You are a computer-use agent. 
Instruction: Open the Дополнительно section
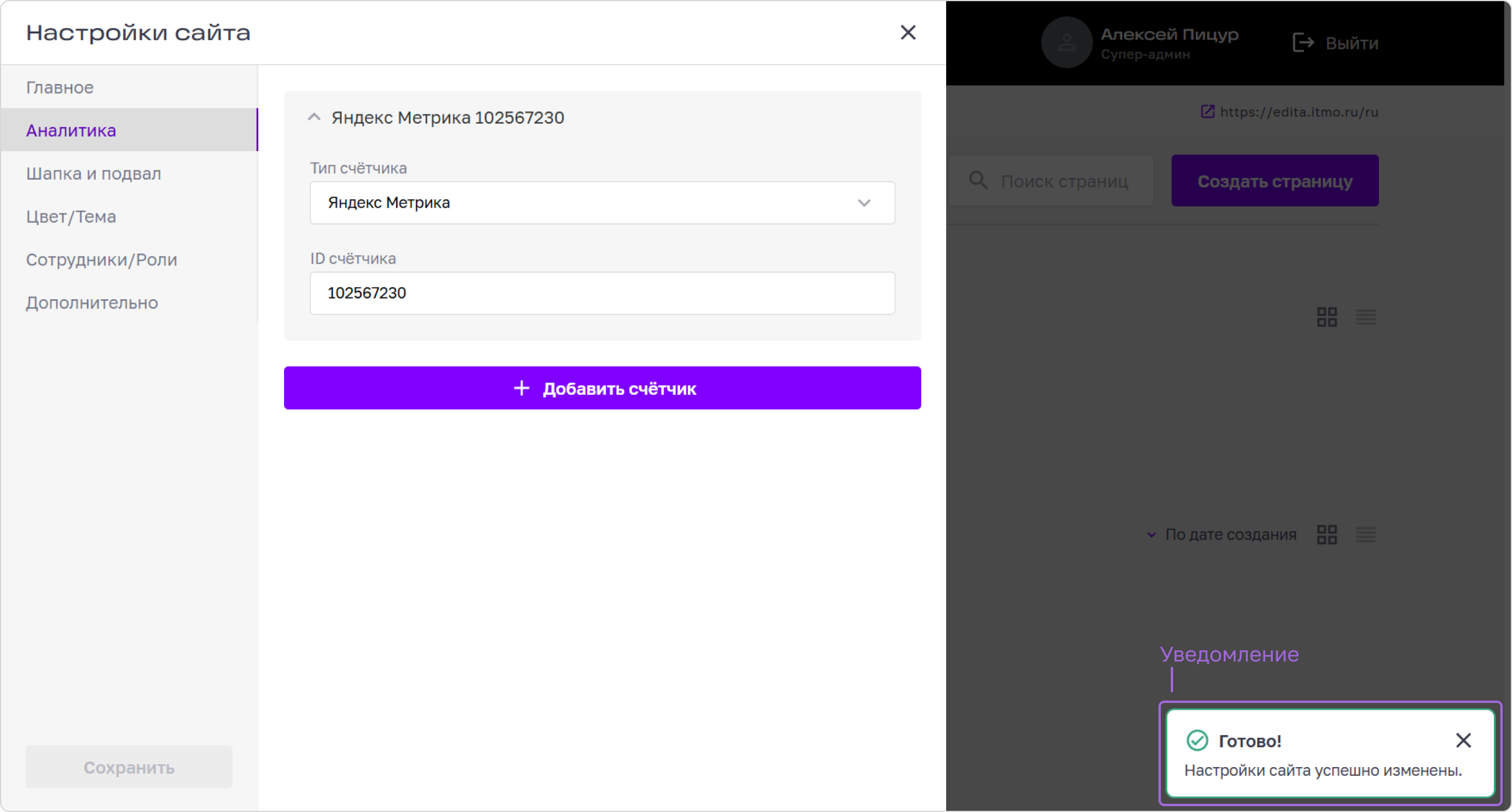click(x=129, y=302)
